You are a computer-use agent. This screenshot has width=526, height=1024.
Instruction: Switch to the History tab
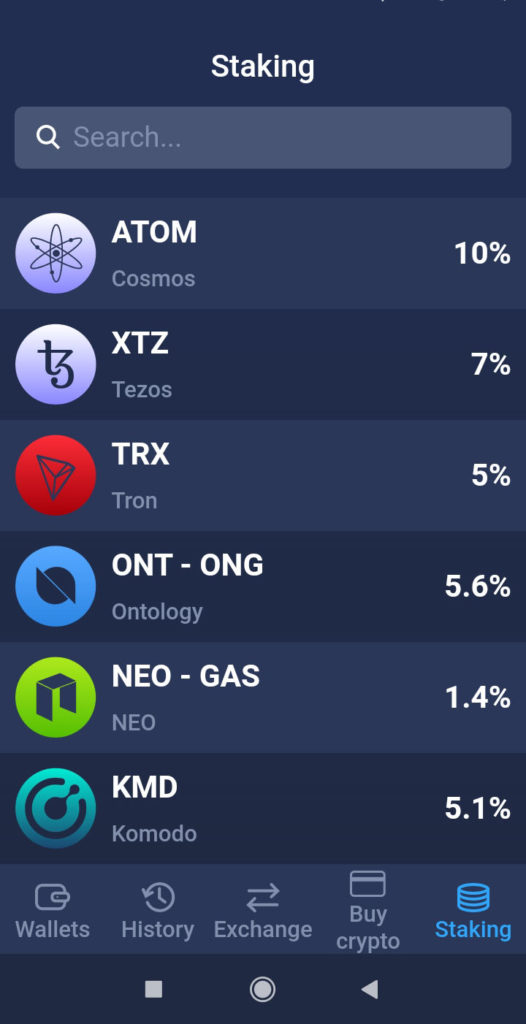pos(157,912)
